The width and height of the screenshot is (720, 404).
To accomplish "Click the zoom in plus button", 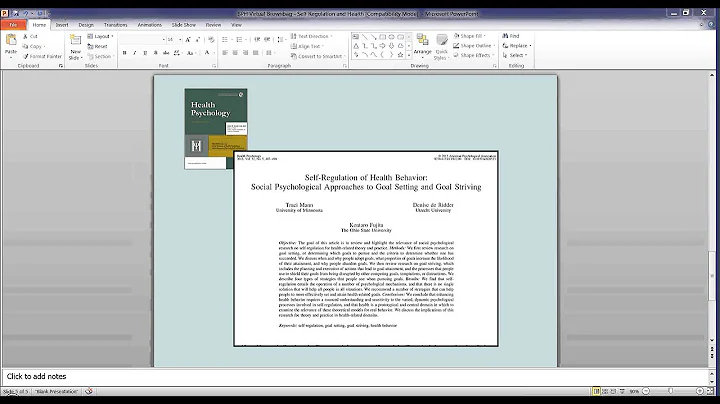I will point(700,391).
